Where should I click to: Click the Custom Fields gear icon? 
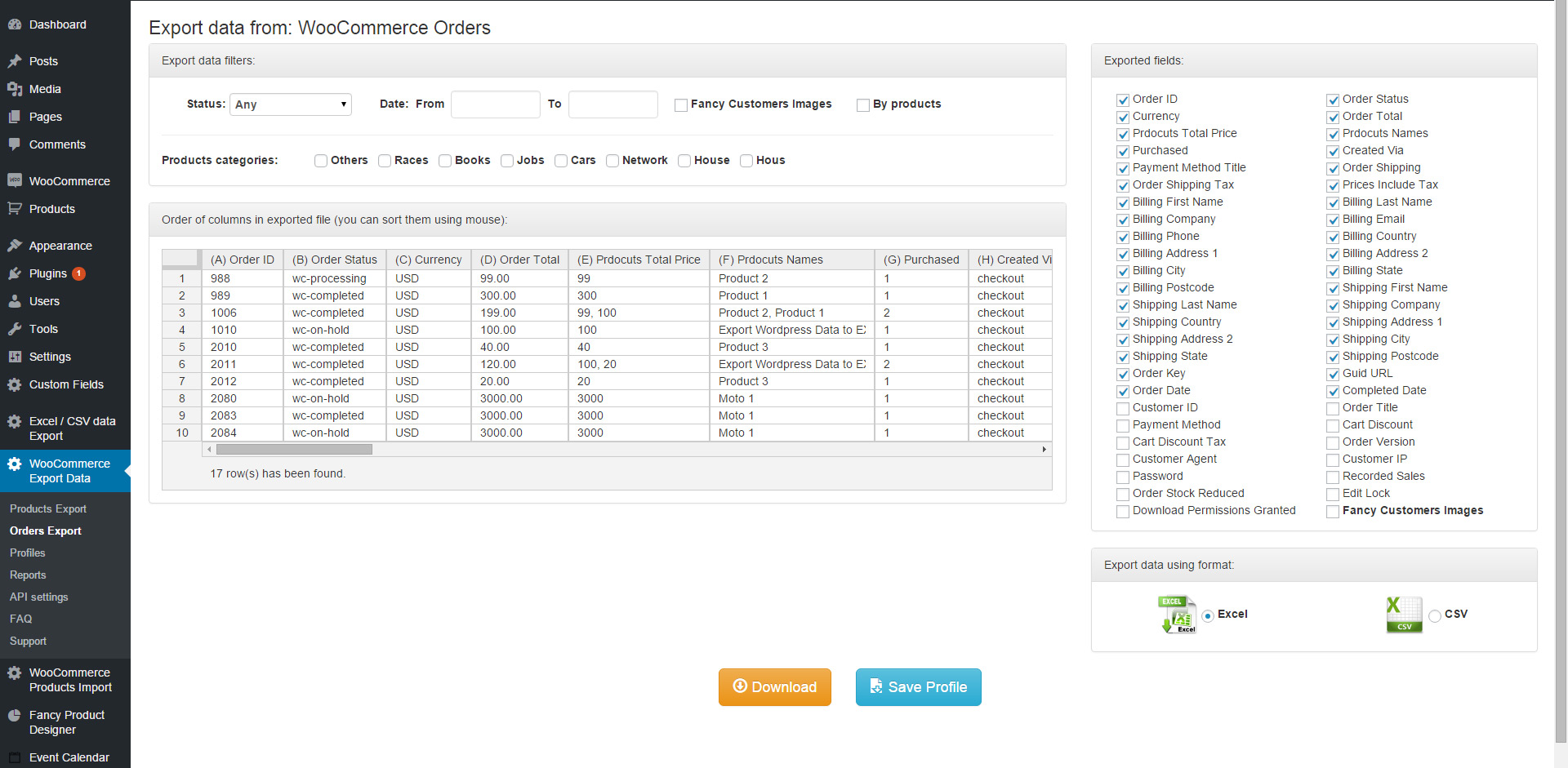pos(15,384)
